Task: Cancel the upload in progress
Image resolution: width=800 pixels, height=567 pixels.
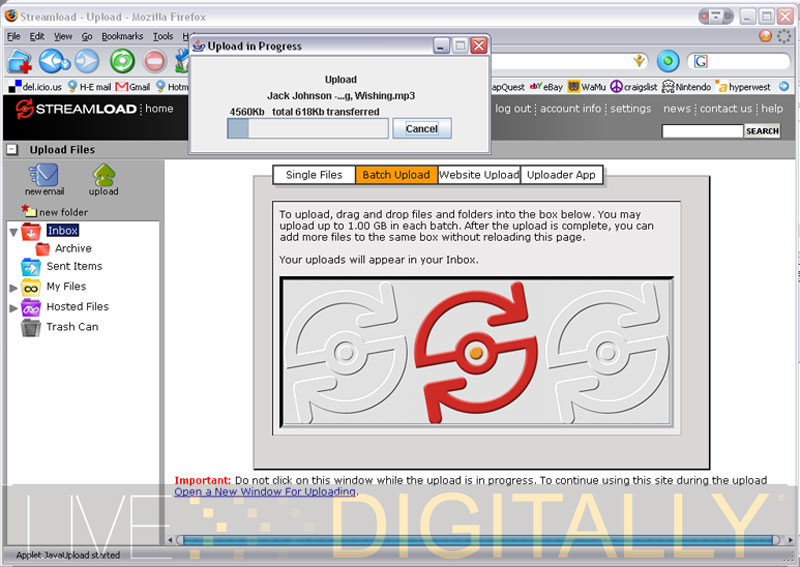Action: [421, 129]
